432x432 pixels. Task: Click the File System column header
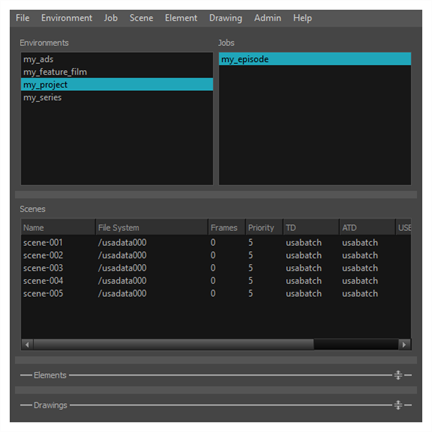pos(152,228)
